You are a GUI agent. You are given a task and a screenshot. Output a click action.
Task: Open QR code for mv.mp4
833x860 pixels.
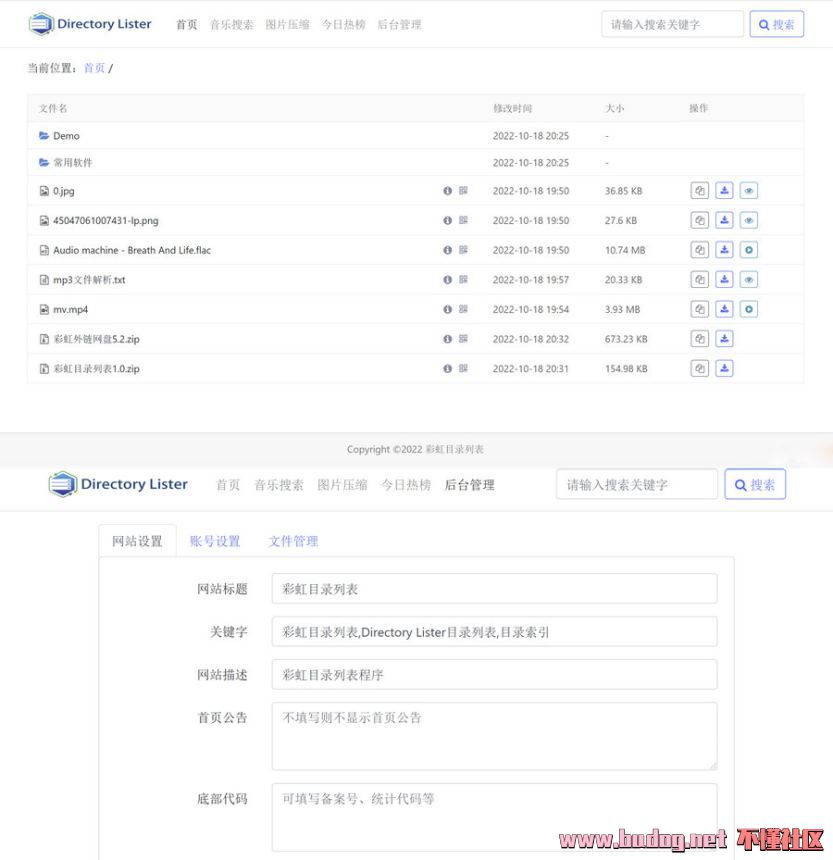coord(463,309)
